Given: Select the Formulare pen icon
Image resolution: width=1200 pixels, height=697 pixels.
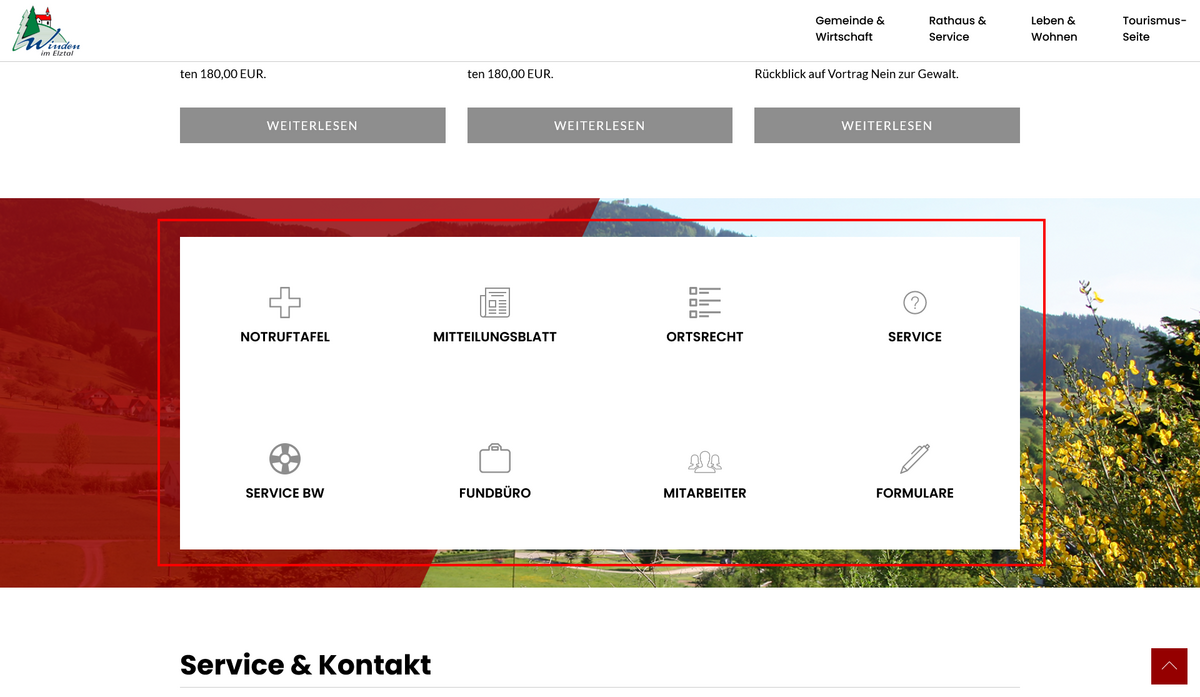Looking at the screenshot, I should click(x=915, y=458).
